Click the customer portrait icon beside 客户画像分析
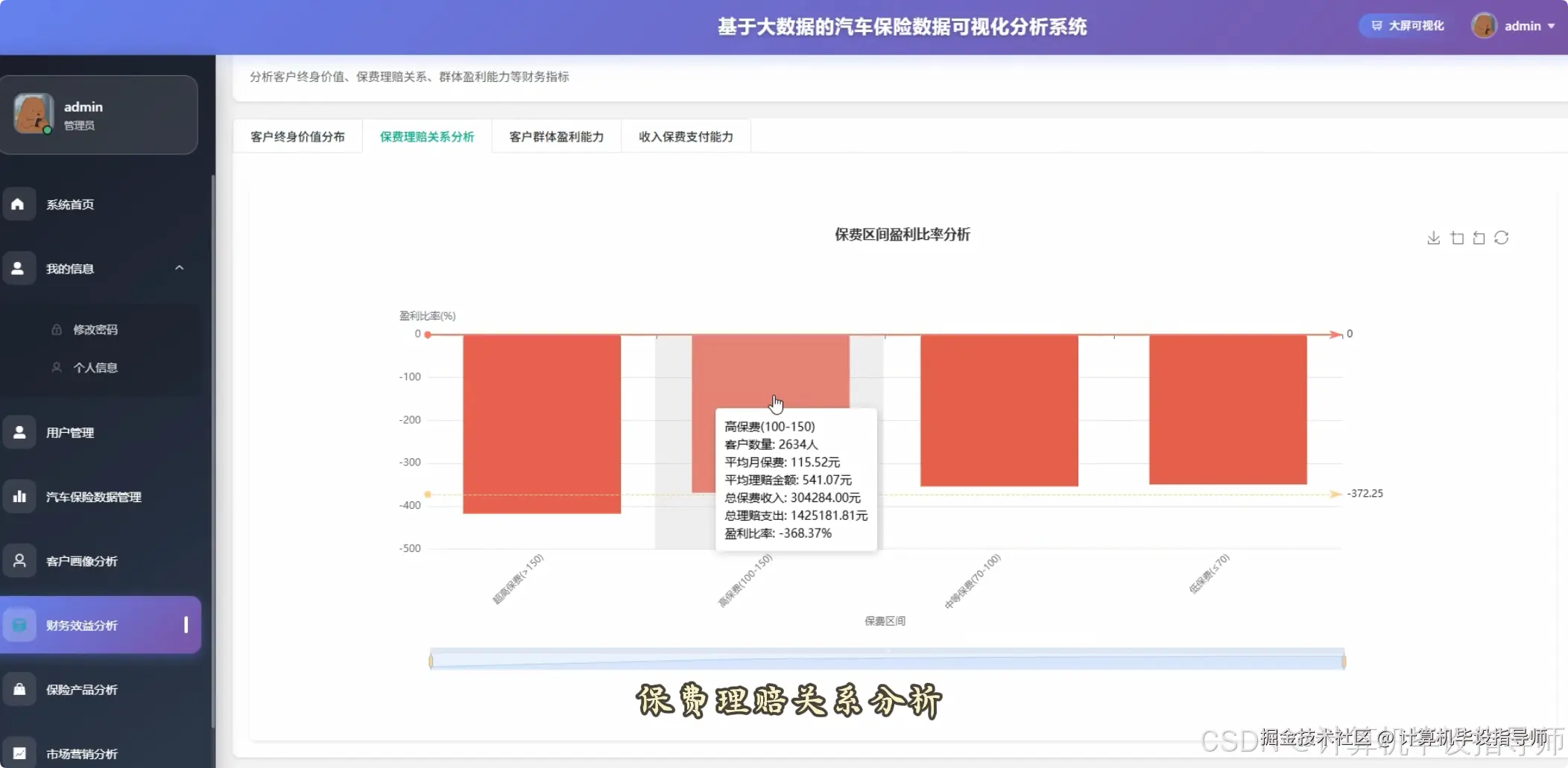 click(x=20, y=560)
